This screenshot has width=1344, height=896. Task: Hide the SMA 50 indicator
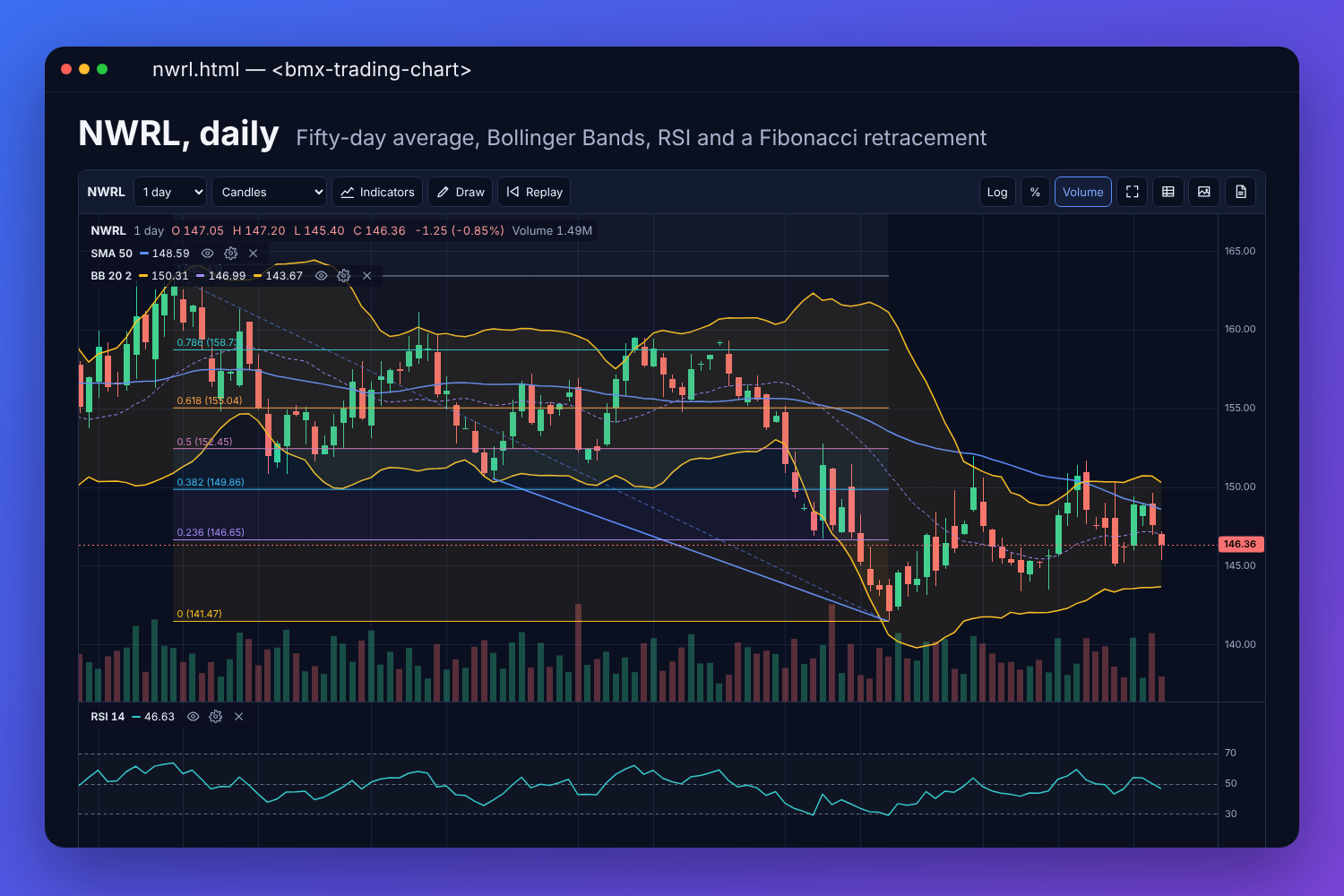point(208,254)
